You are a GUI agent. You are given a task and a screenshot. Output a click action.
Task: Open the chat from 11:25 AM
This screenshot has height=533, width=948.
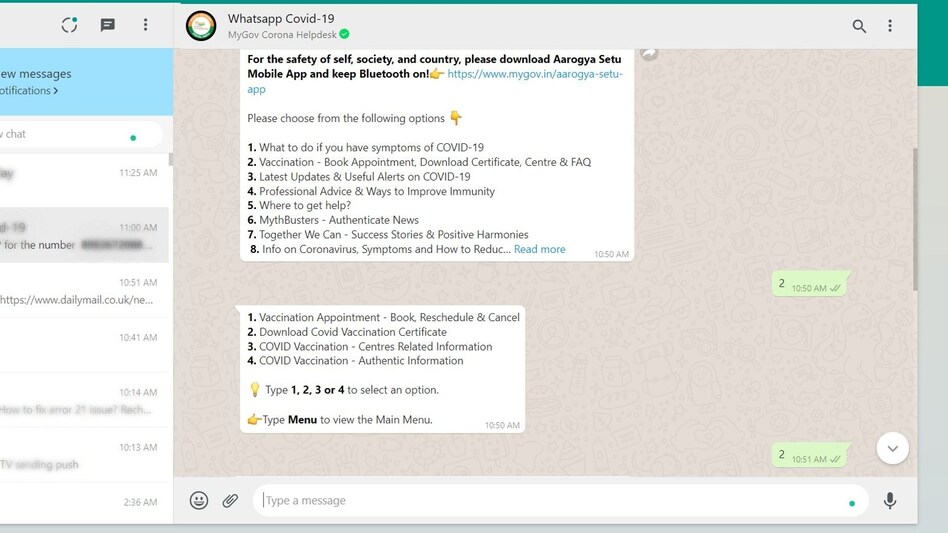[84, 180]
